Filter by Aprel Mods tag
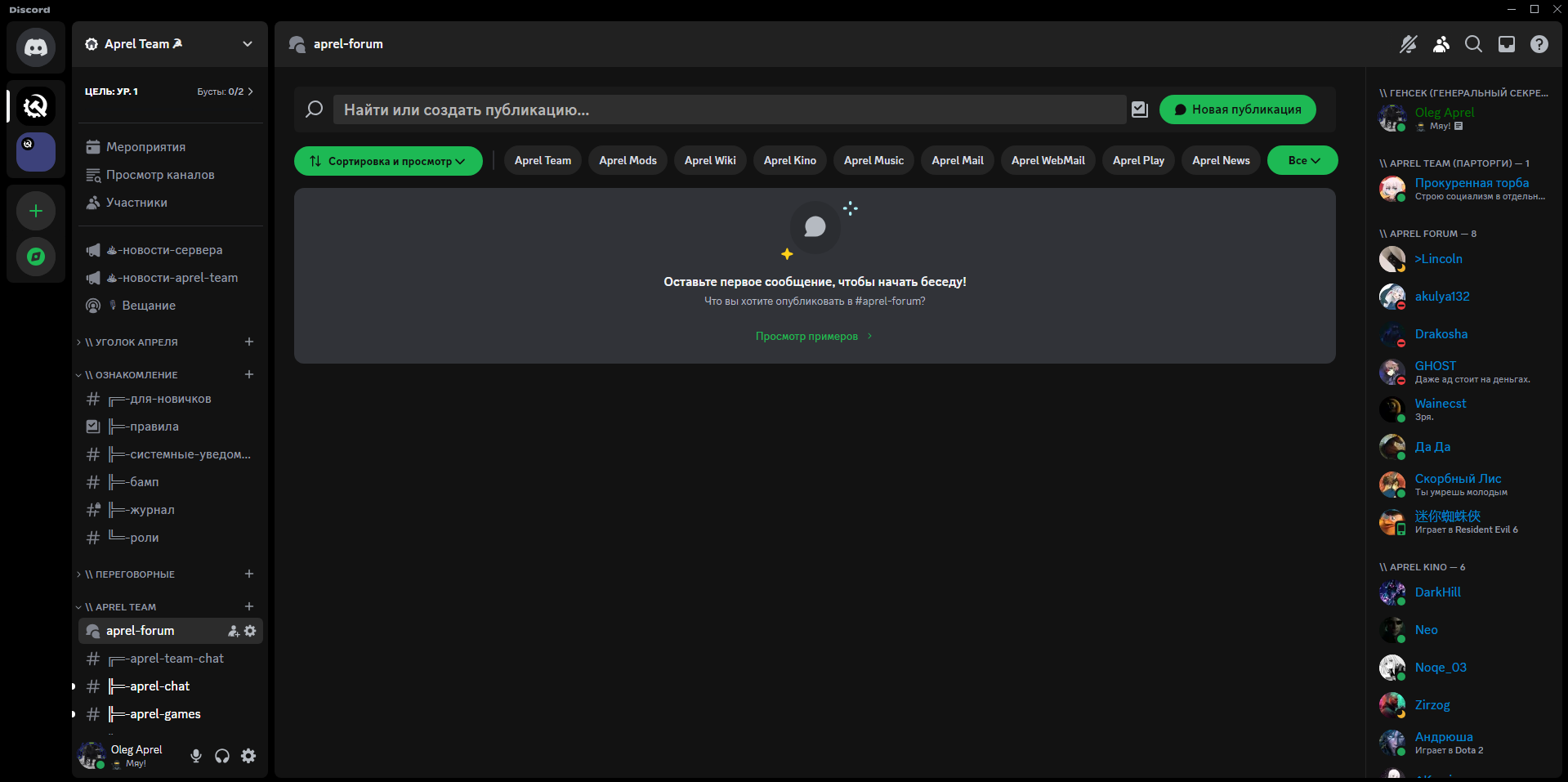The width and height of the screenshot is (1568, 782). (628, 160)
